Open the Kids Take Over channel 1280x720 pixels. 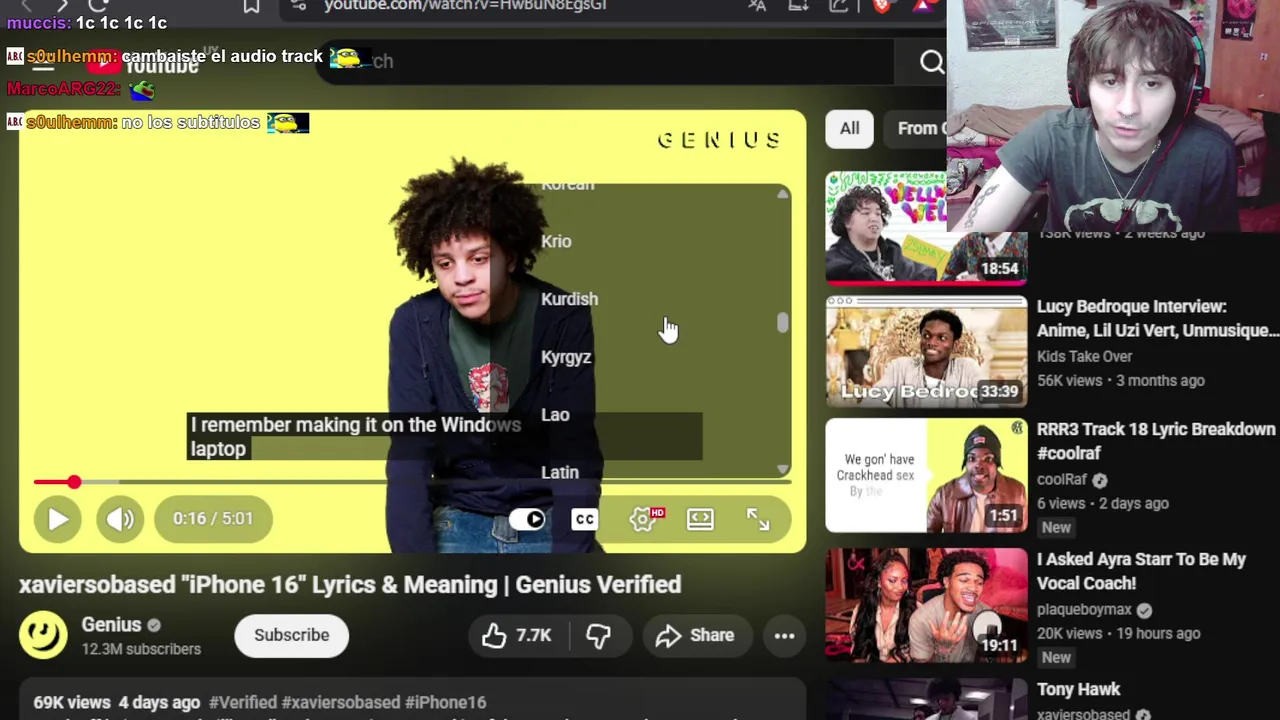click(1084, 356)
